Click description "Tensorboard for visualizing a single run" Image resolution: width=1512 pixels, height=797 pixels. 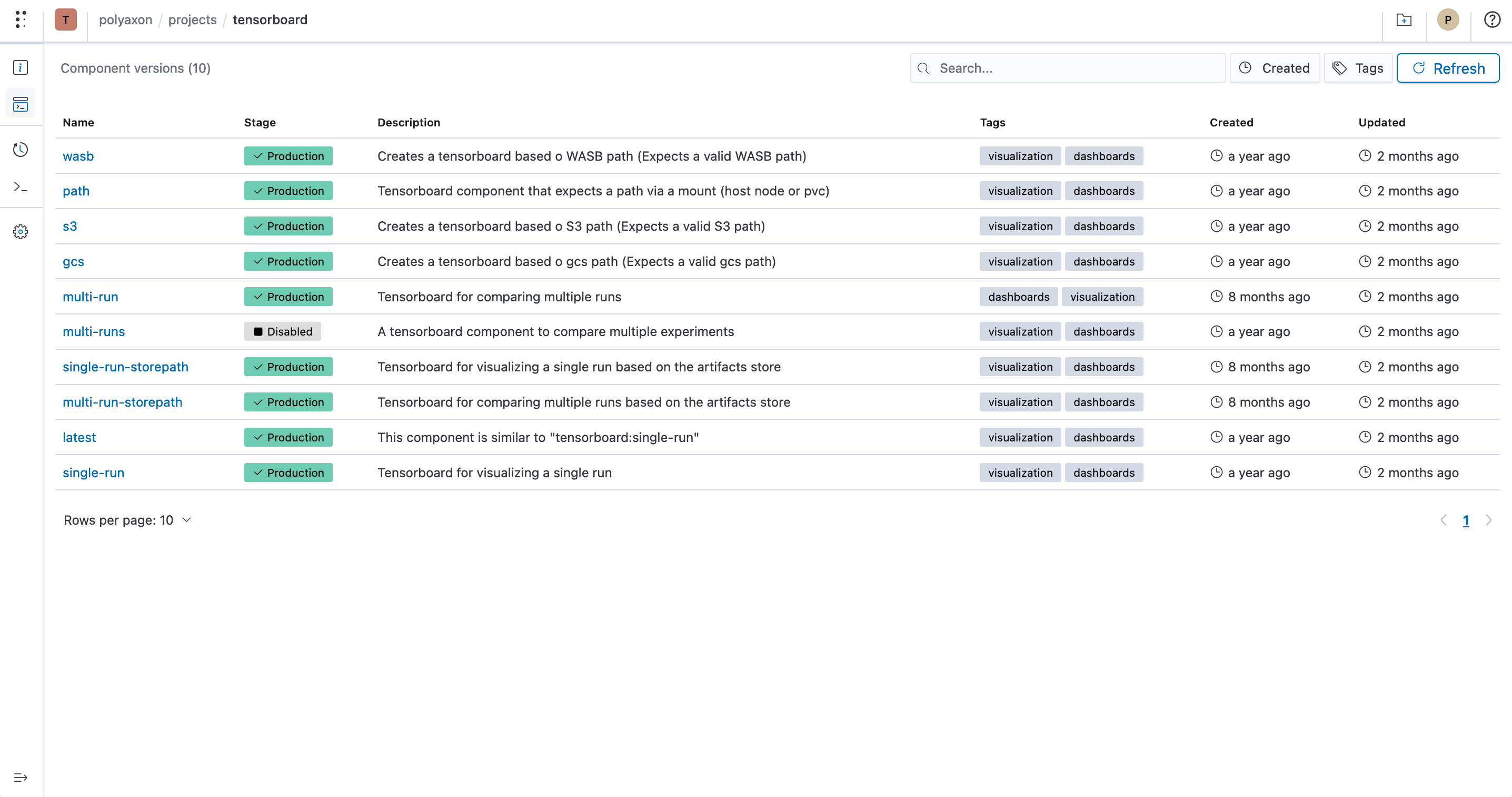494,472
